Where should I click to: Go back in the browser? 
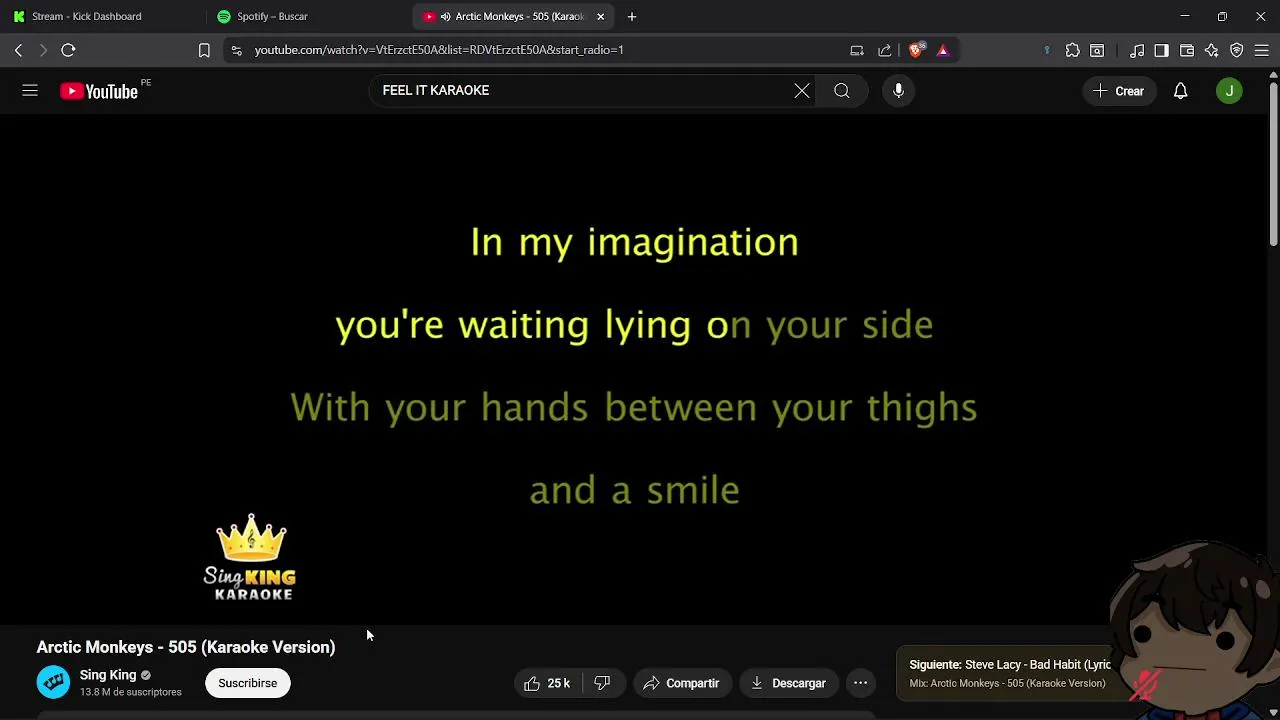pos(18,50)
